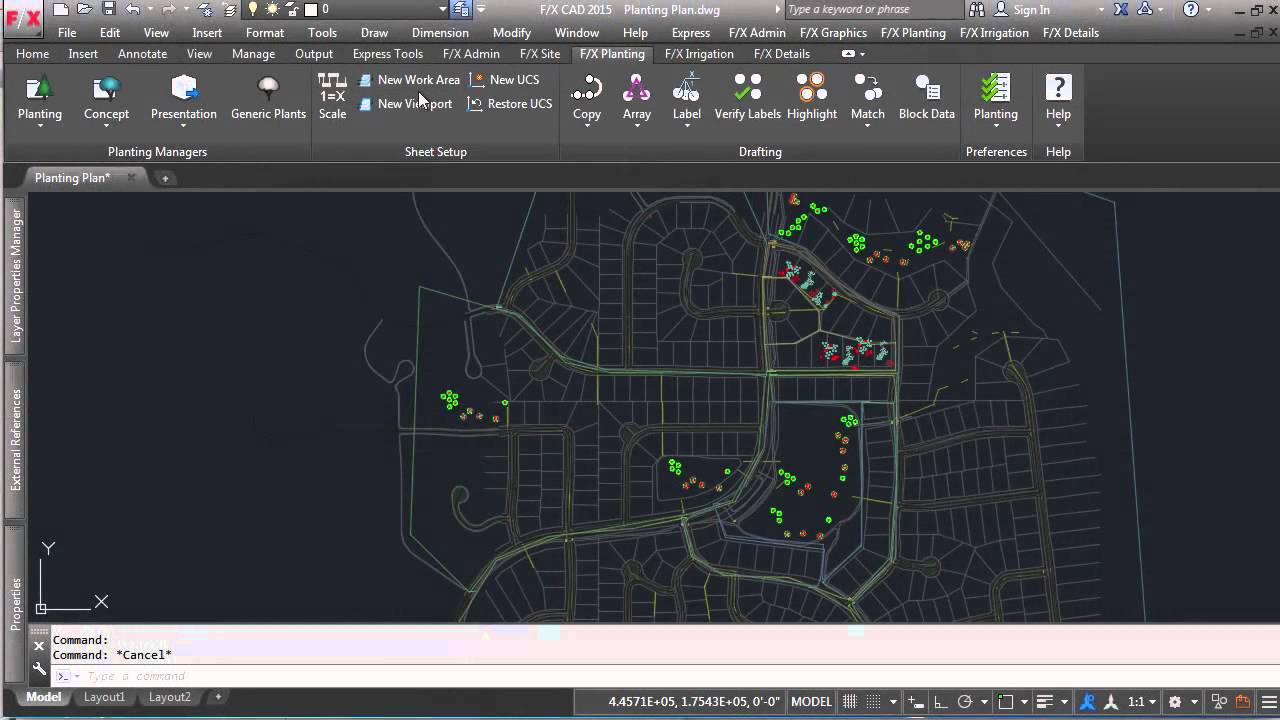The image size is (1280, 720).
Task: Open the lineweight settings dropdown arrow
Action: (1064, 702)
